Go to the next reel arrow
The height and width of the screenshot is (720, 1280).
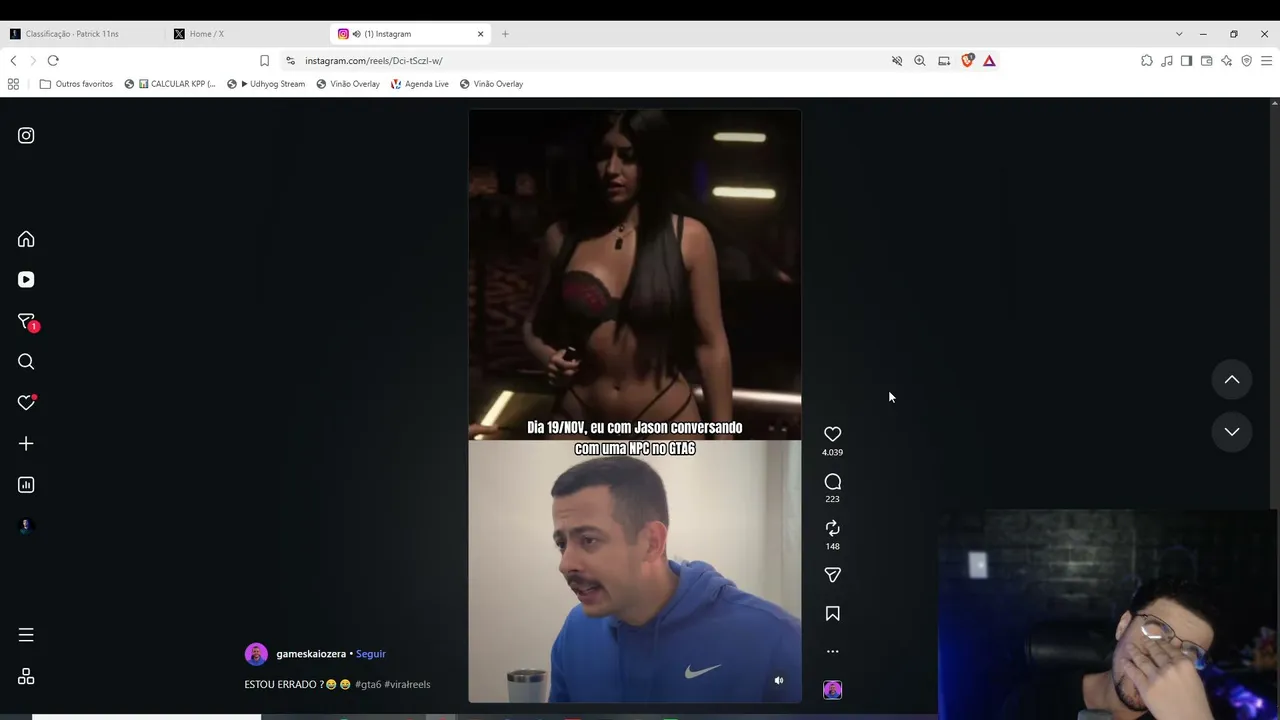(1232, 432)
